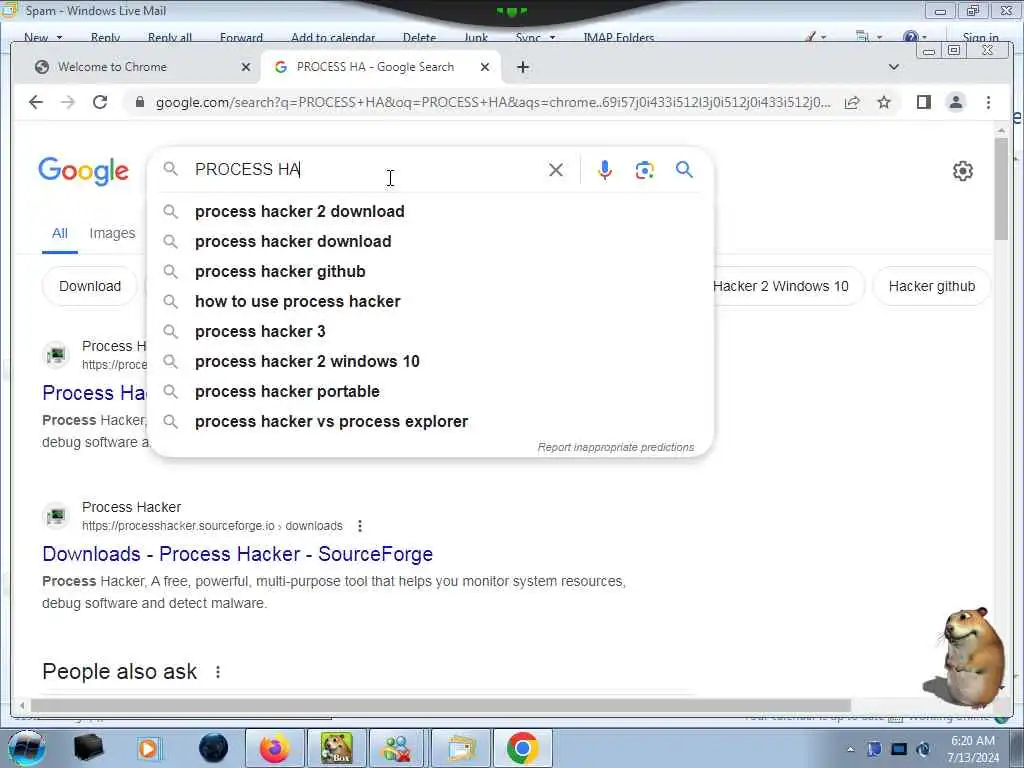Open first Process Hacker result title
Image resolution: width=1024 pixels, height=768 pixels.
click(x=95, y=393)
